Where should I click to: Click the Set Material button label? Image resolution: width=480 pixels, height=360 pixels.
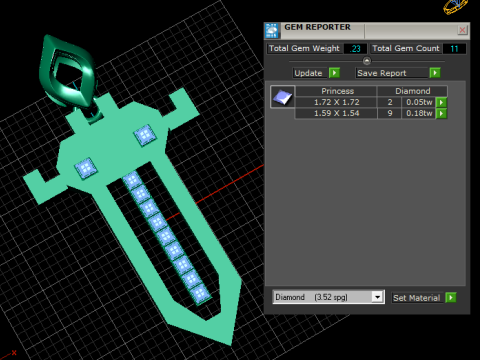(417, 298)
